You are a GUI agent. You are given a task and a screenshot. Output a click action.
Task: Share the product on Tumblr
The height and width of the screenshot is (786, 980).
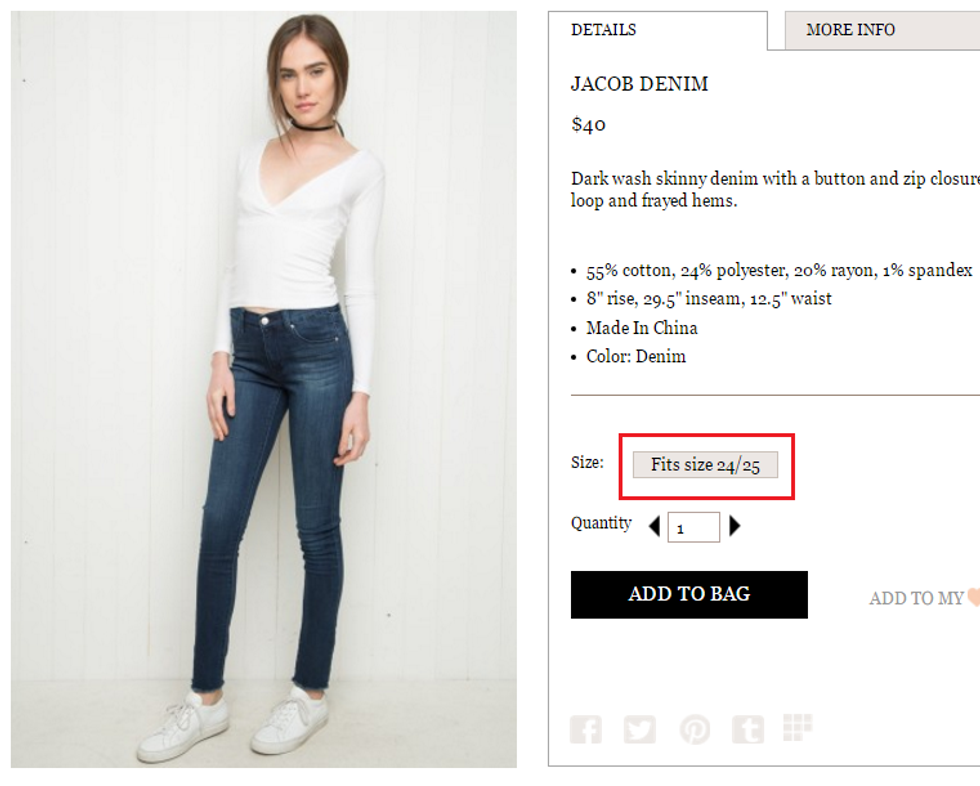point(747,730)
